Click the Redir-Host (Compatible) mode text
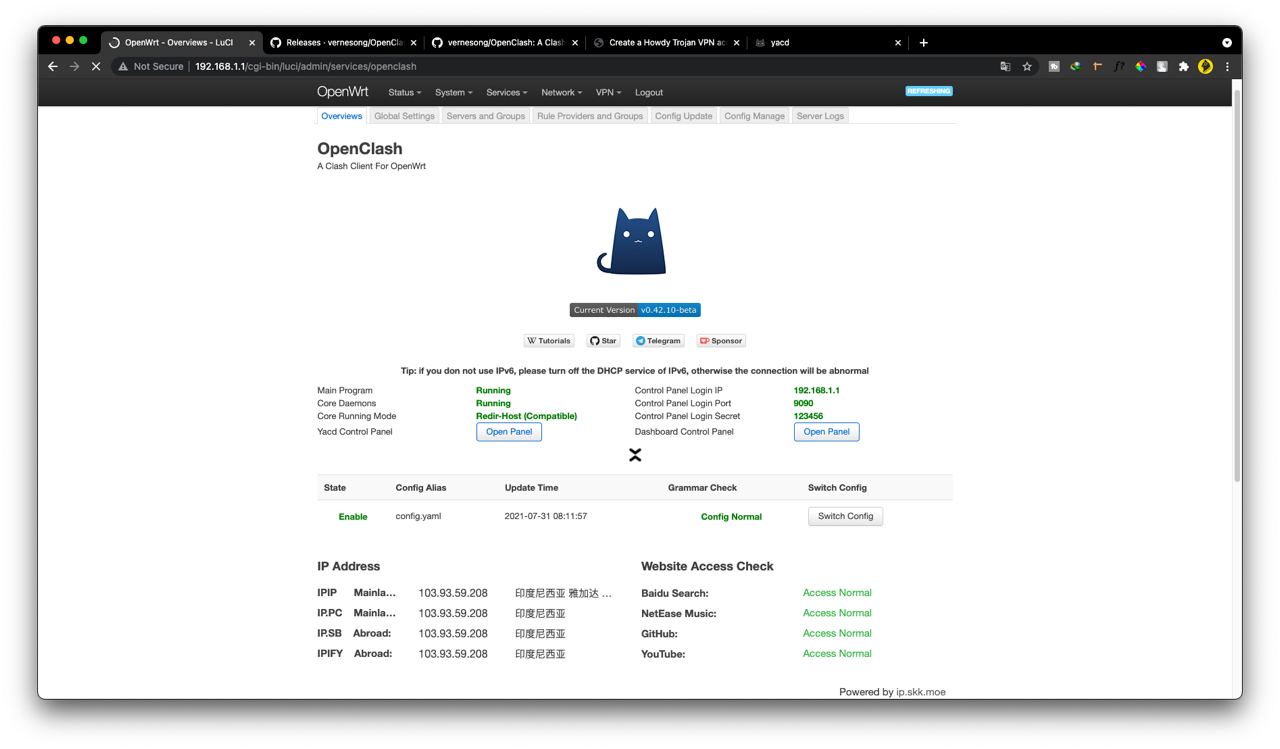This screenshot has height=749, width=1280. (526, 416)
